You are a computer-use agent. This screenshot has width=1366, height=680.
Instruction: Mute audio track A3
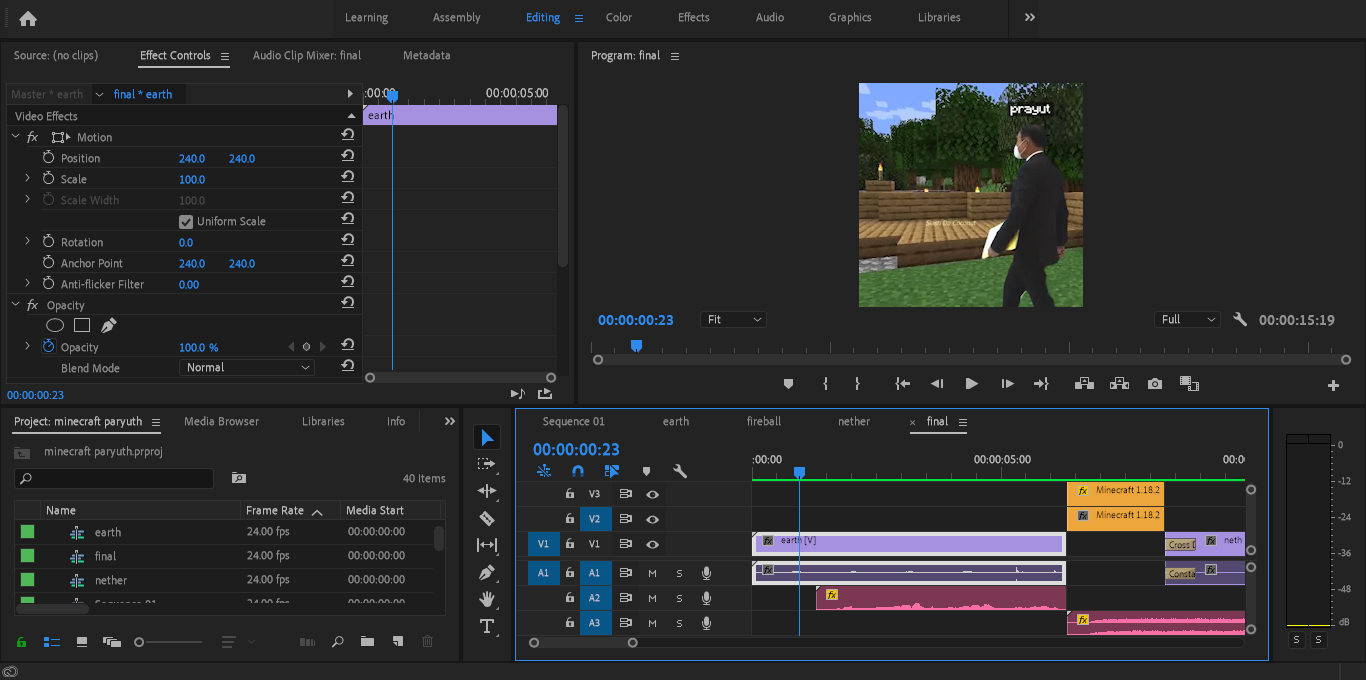(x=652, y=623)
